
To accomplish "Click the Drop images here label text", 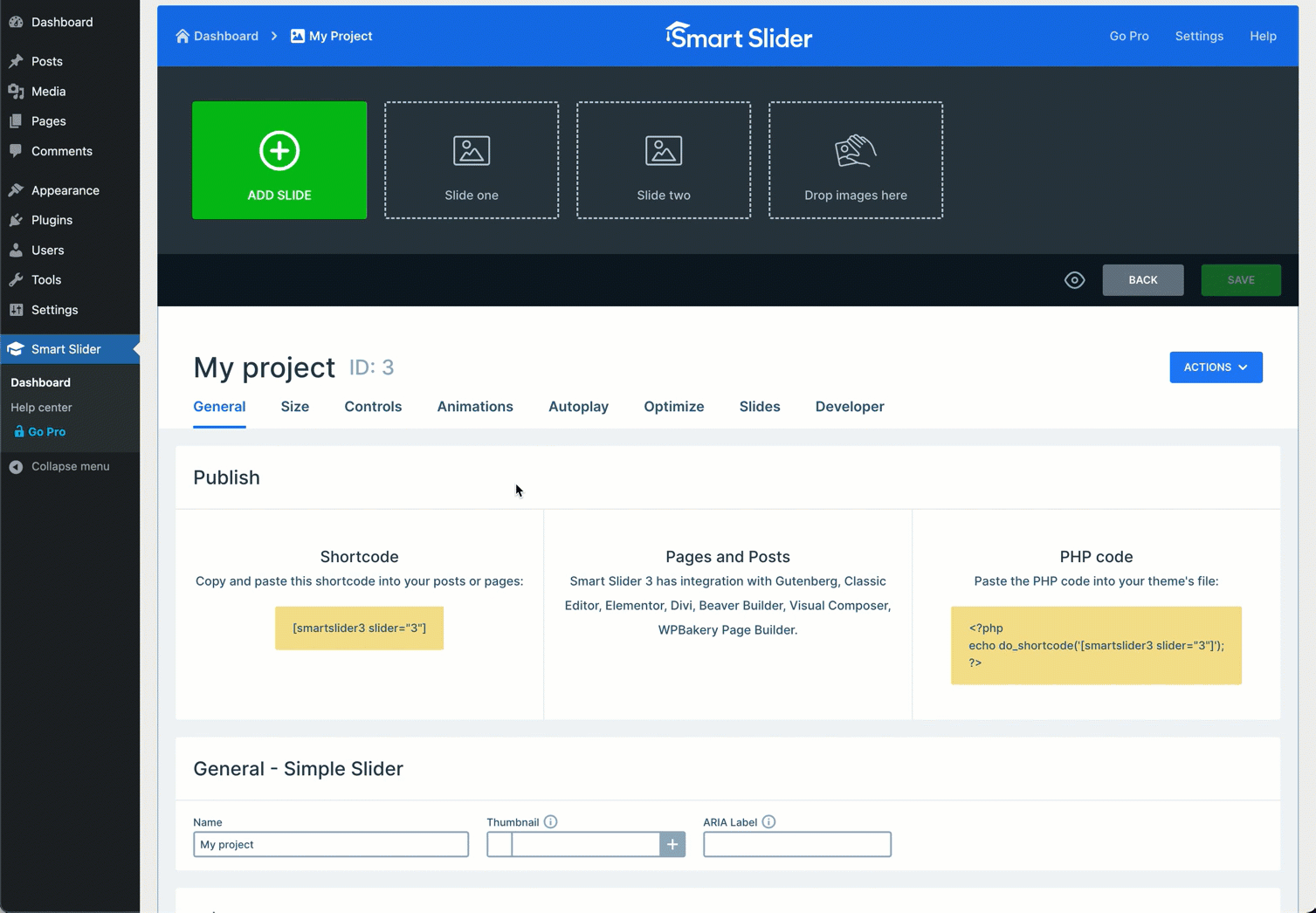I will pyautogui.click(x=856, y=195).
